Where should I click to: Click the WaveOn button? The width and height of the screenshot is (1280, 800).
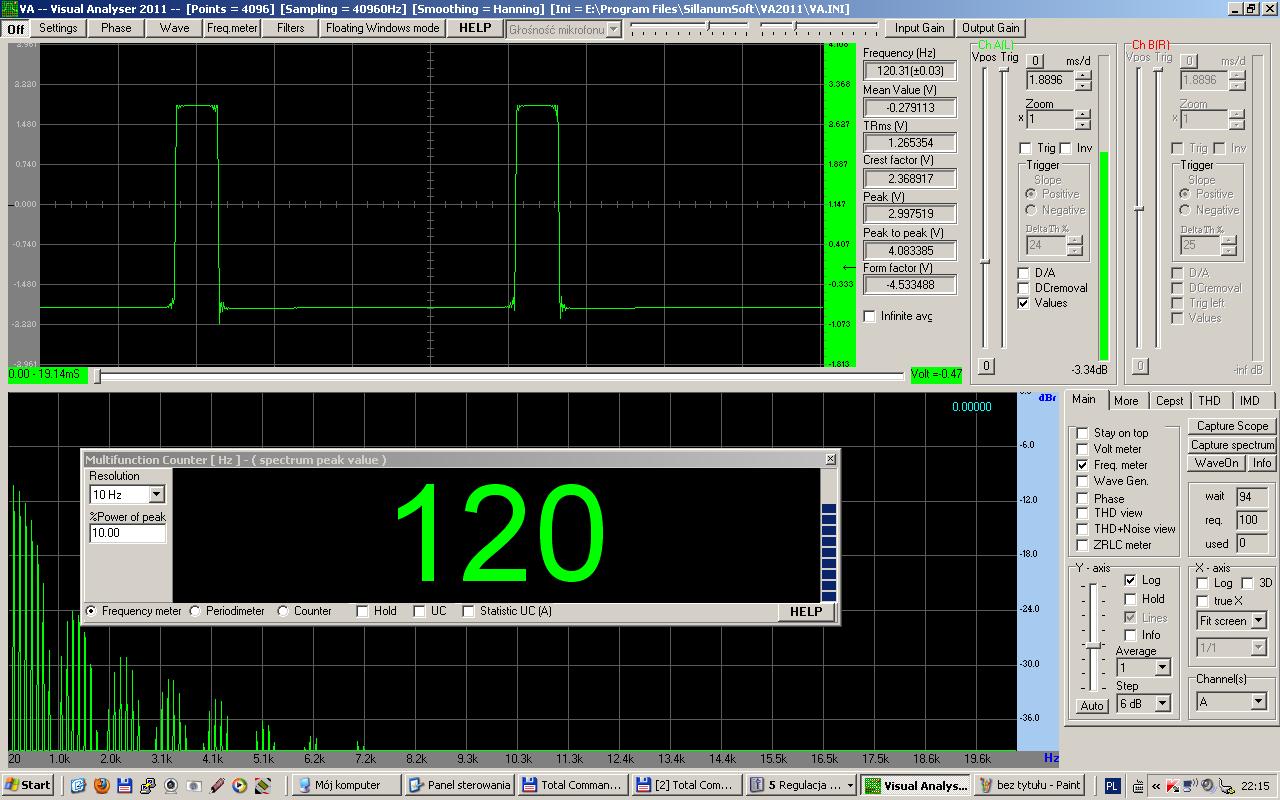coord(1216,463)
